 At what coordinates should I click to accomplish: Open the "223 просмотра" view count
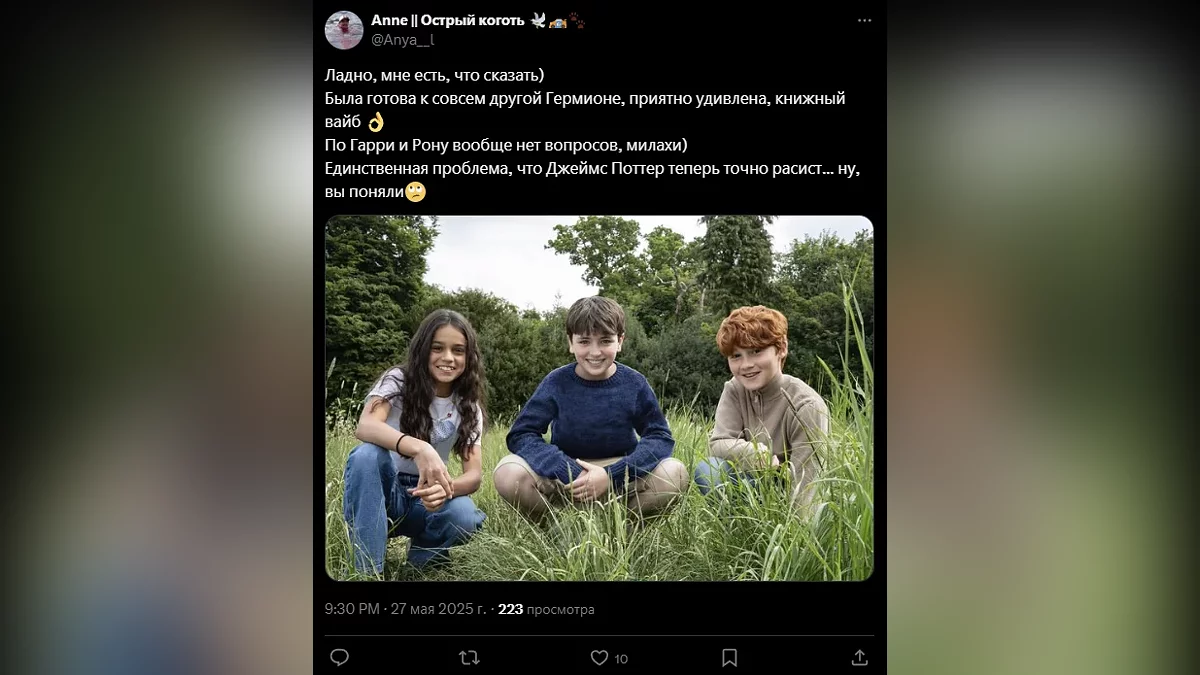tap(546, 609)
